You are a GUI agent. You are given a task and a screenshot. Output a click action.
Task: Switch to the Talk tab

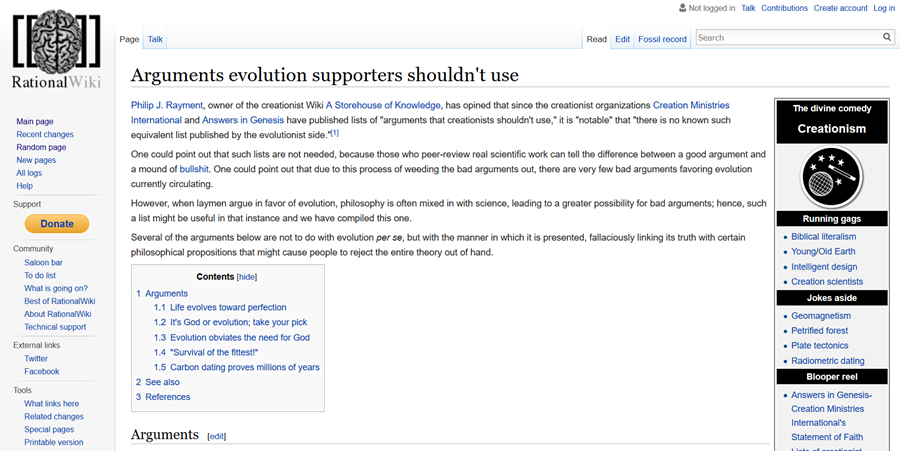155,39
